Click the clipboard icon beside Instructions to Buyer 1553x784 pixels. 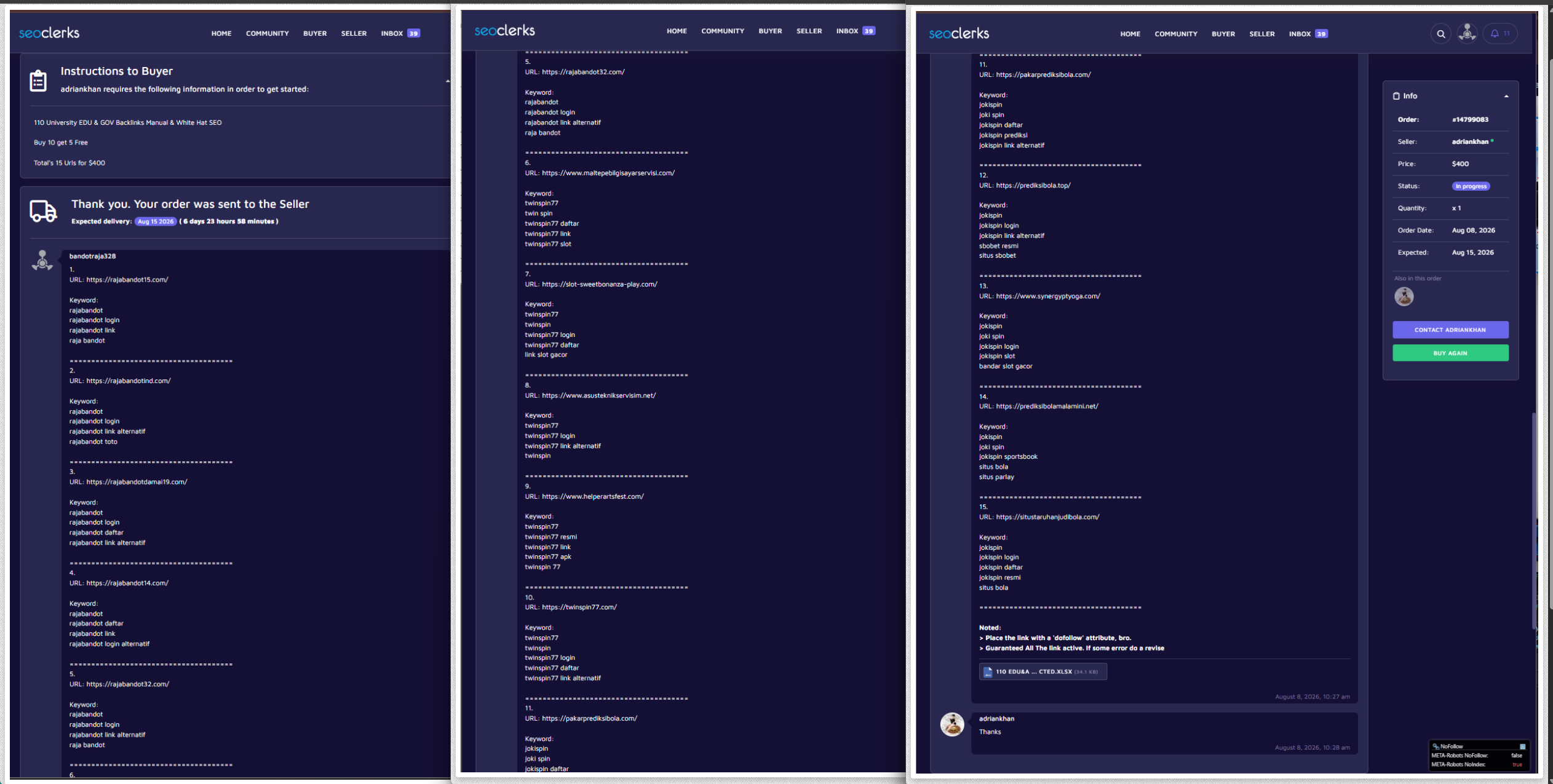coord(38,81)
